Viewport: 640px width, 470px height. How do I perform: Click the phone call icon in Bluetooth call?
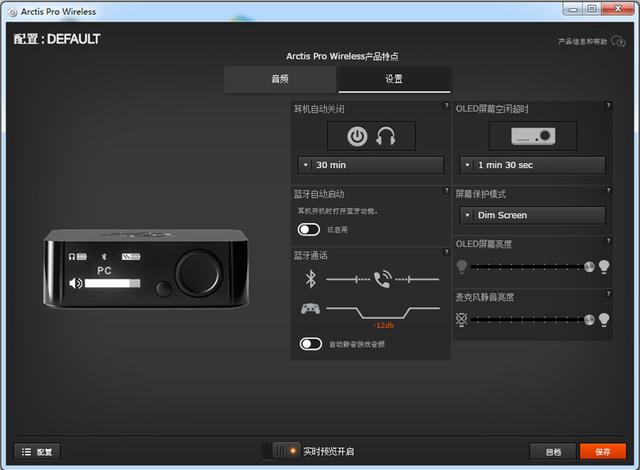382,279
